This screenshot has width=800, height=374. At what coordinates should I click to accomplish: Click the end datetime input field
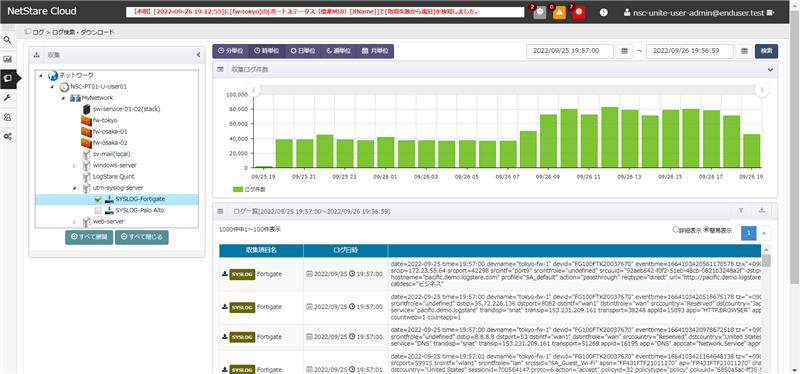(x=690, y=51)
